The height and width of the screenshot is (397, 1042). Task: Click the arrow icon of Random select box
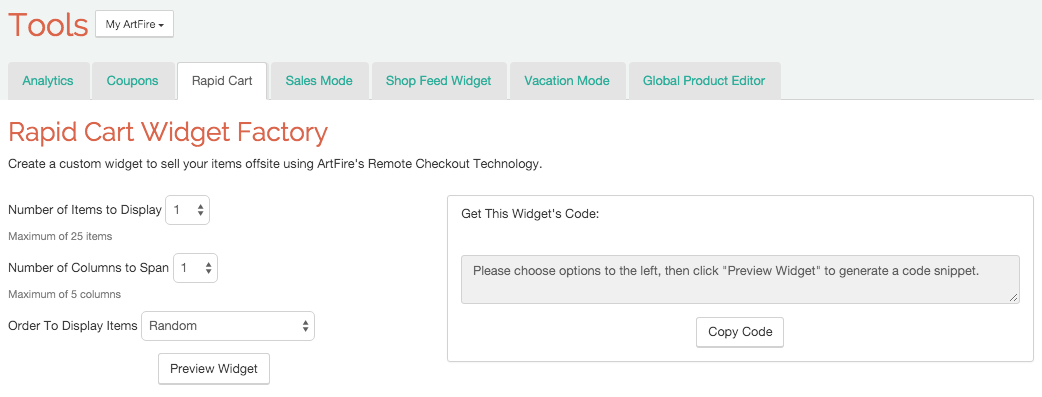coord(305,326)
